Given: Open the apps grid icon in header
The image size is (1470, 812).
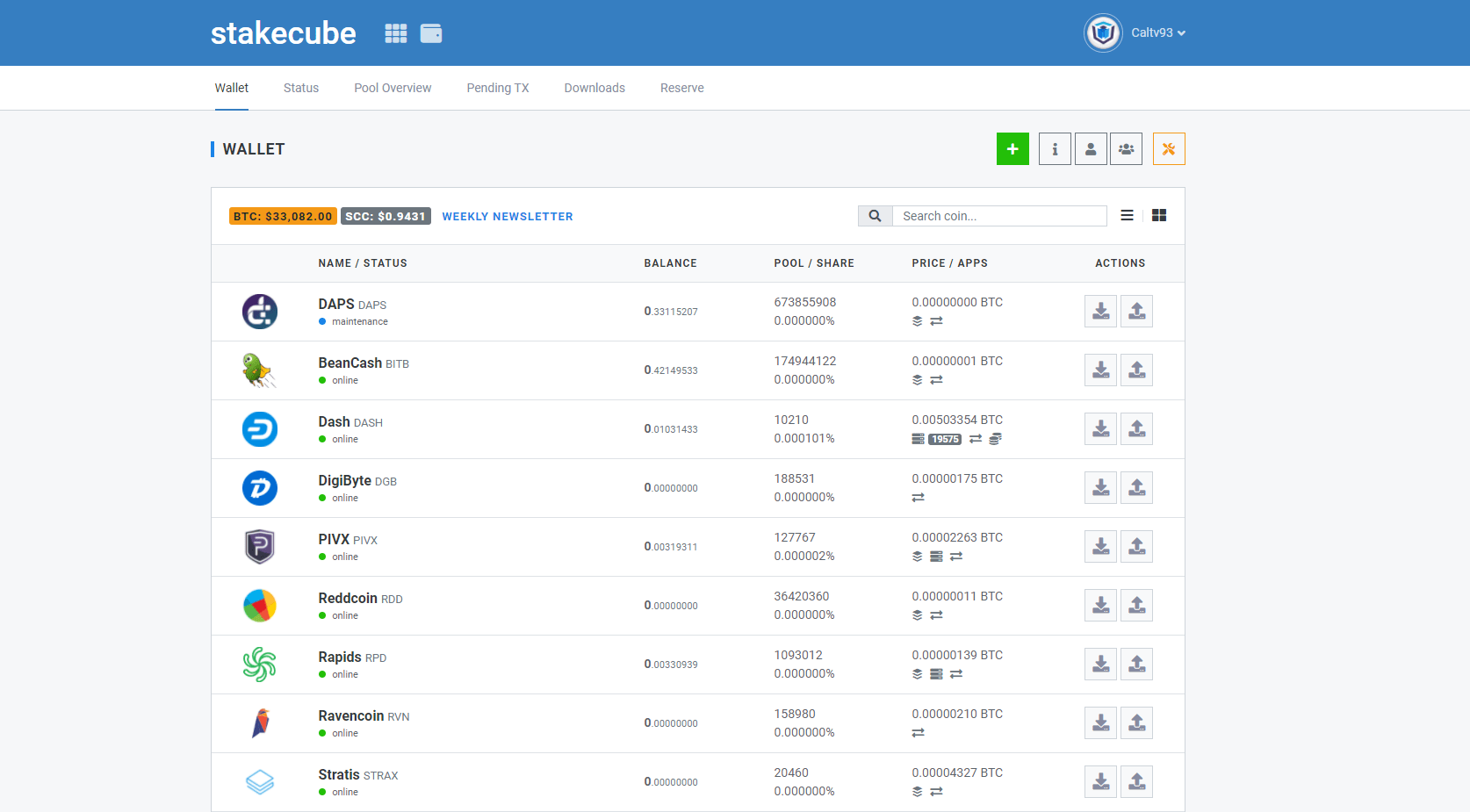Looking at the screenshot, I should pyautogui.click(x=396, y=33).
